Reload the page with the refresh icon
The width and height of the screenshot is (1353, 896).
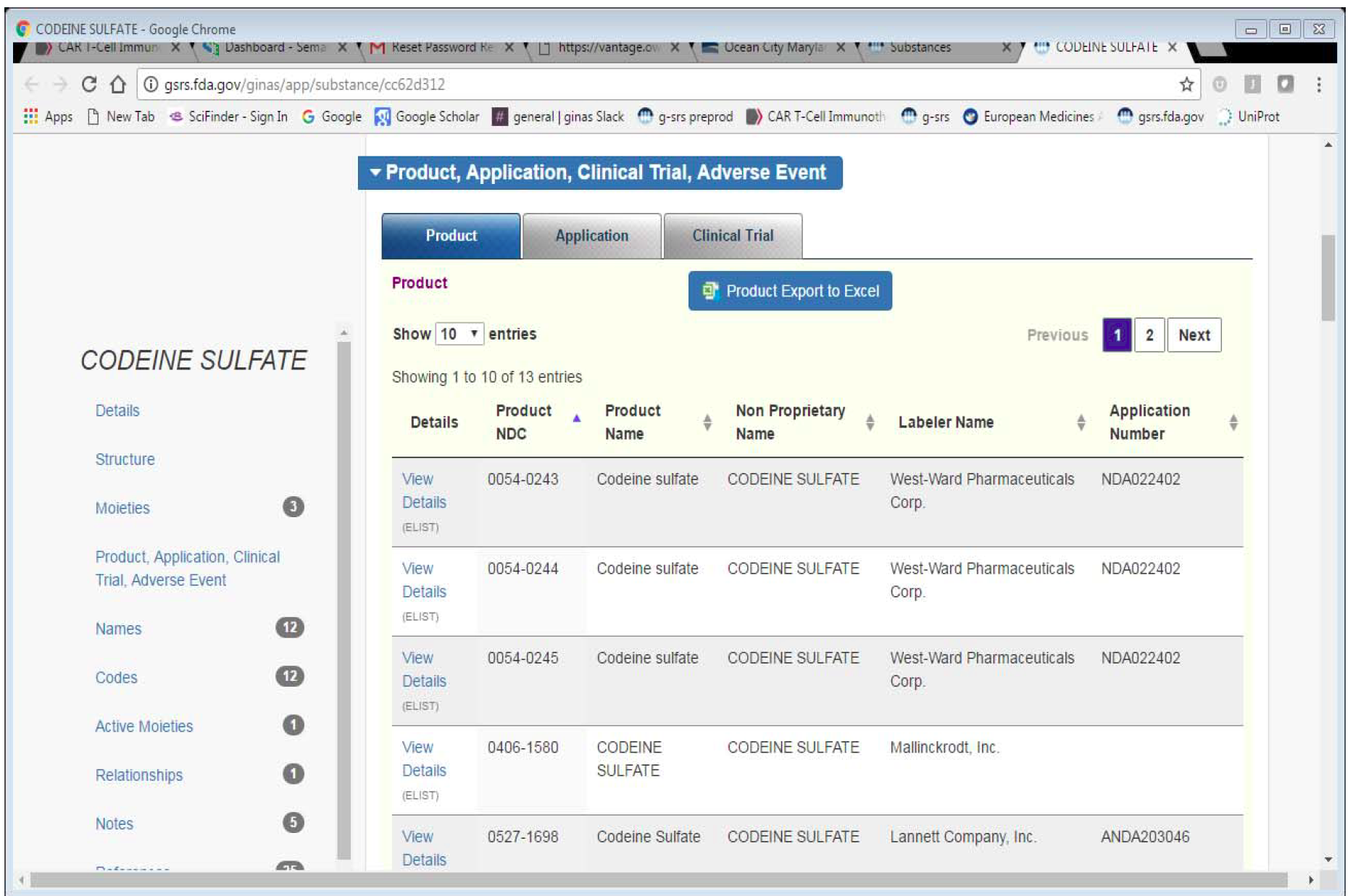[89, 84]
